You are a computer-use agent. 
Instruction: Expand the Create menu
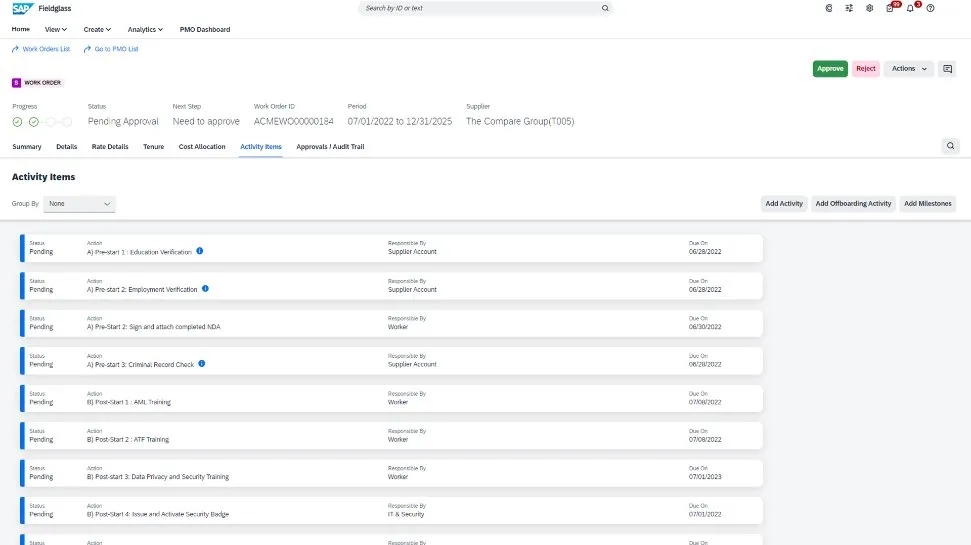tap(97, 29)
